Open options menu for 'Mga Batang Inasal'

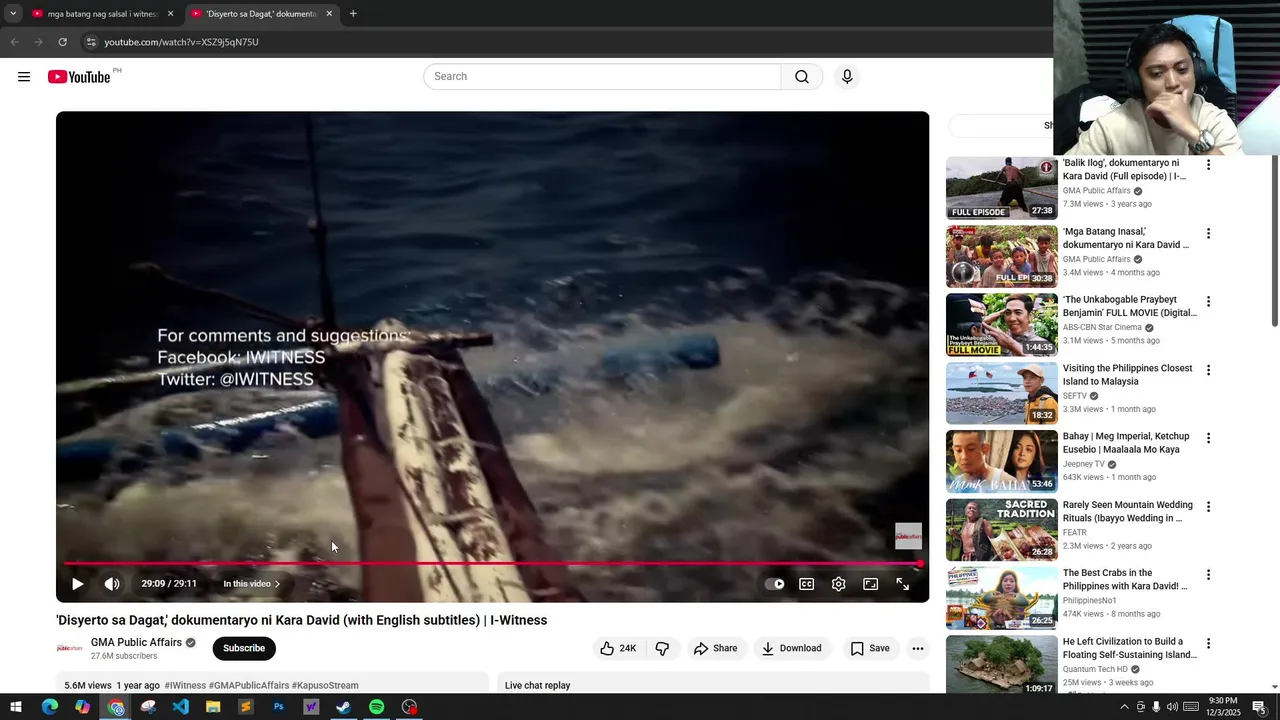click(x=1208, y=233)
